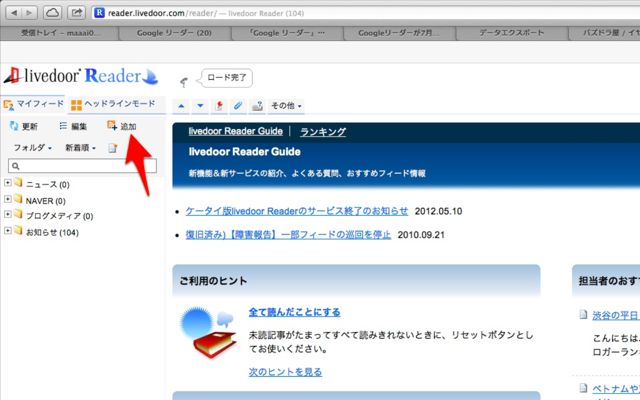Expand the お知らせ folder
This screenshot has width=640, height=400.
pyautogui.click(x=7, y=230)
